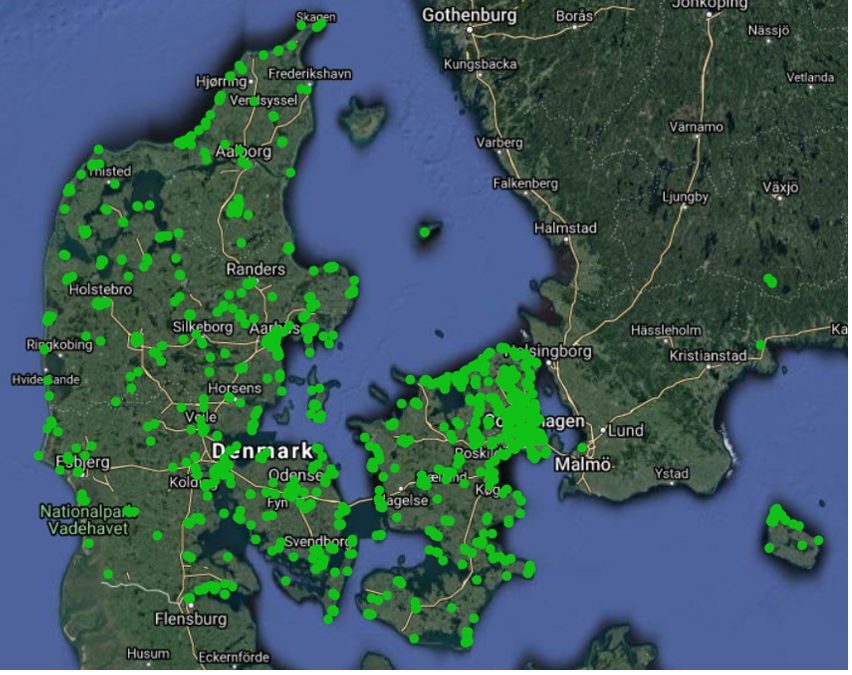The image size is (852, 675).
Task: Select the Randers label on the map
Action: tap(255, 269)
